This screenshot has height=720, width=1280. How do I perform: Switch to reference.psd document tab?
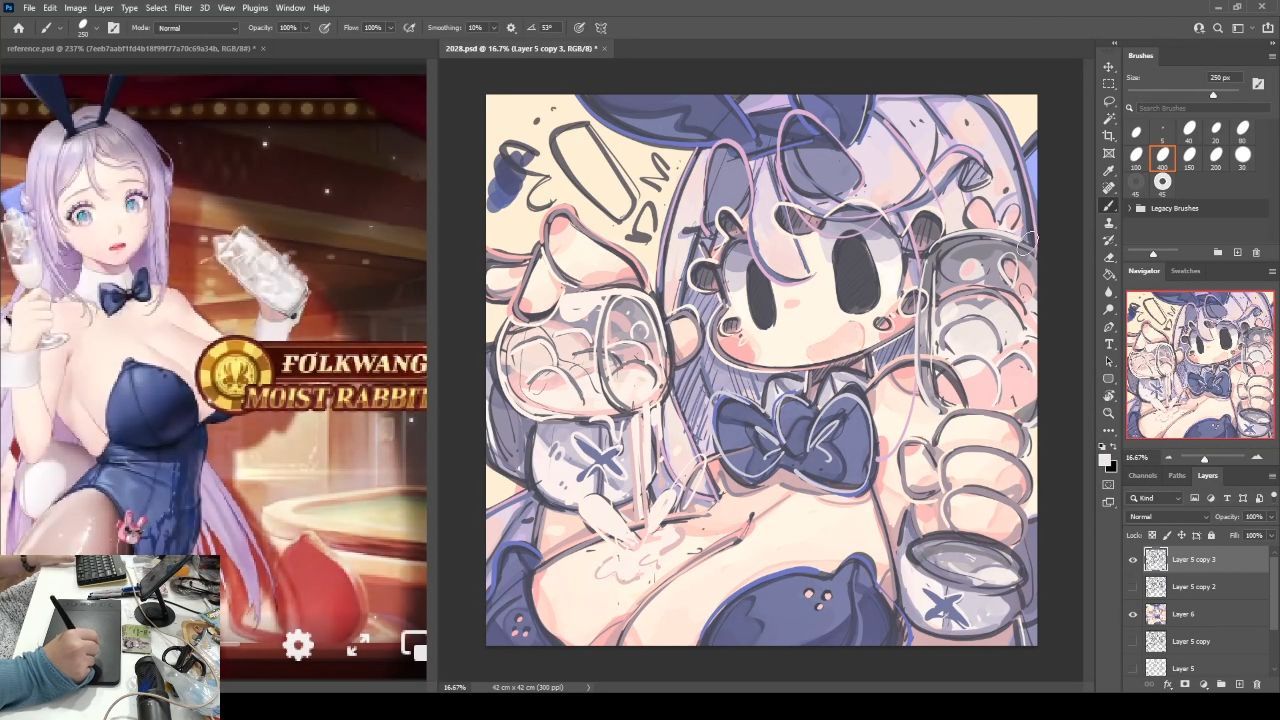[x=131, y=48]
